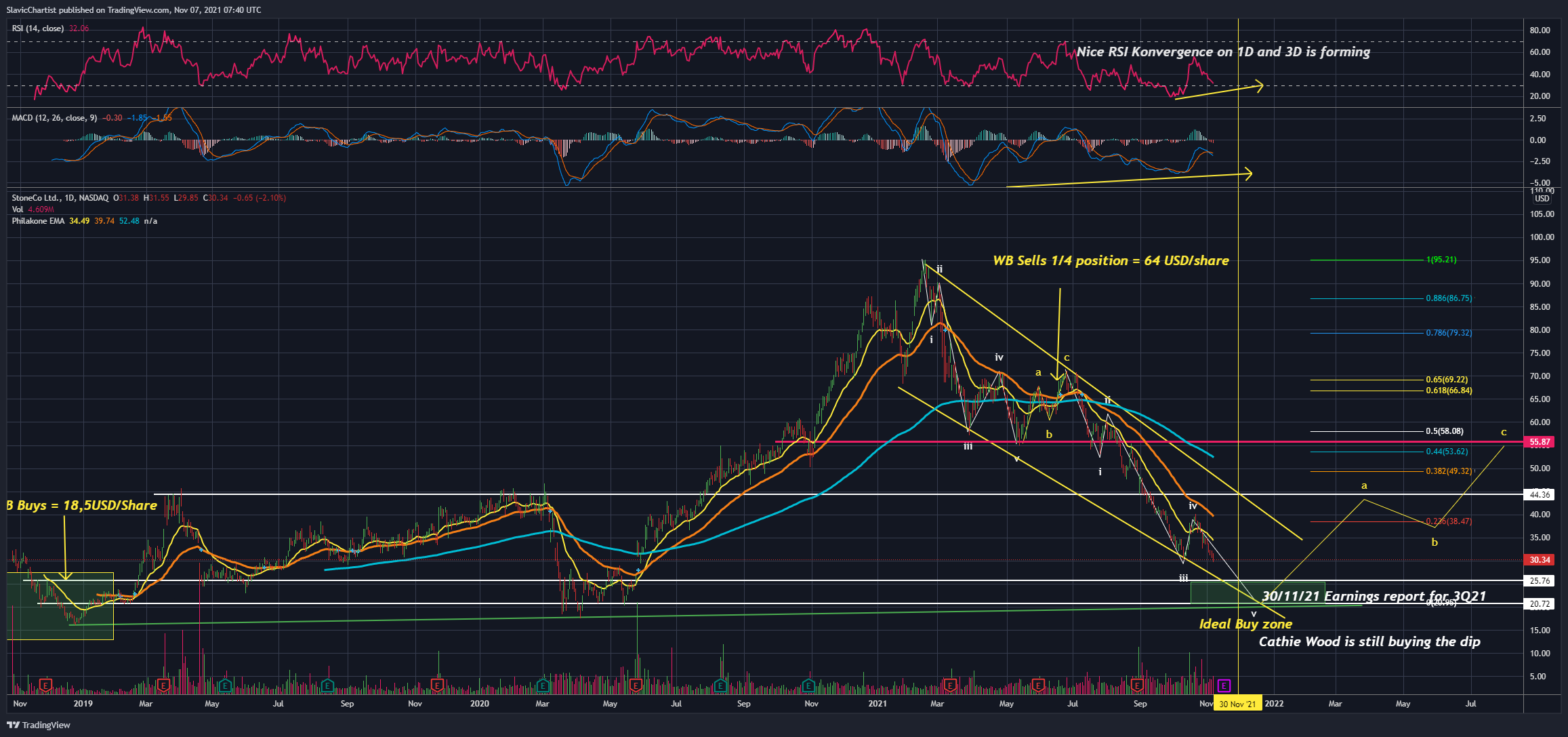Image resolution: width=1568 pixels, height=737 pixels.
Task: Click the blue EMA value 52.48
Action: (x=129, y=221)
